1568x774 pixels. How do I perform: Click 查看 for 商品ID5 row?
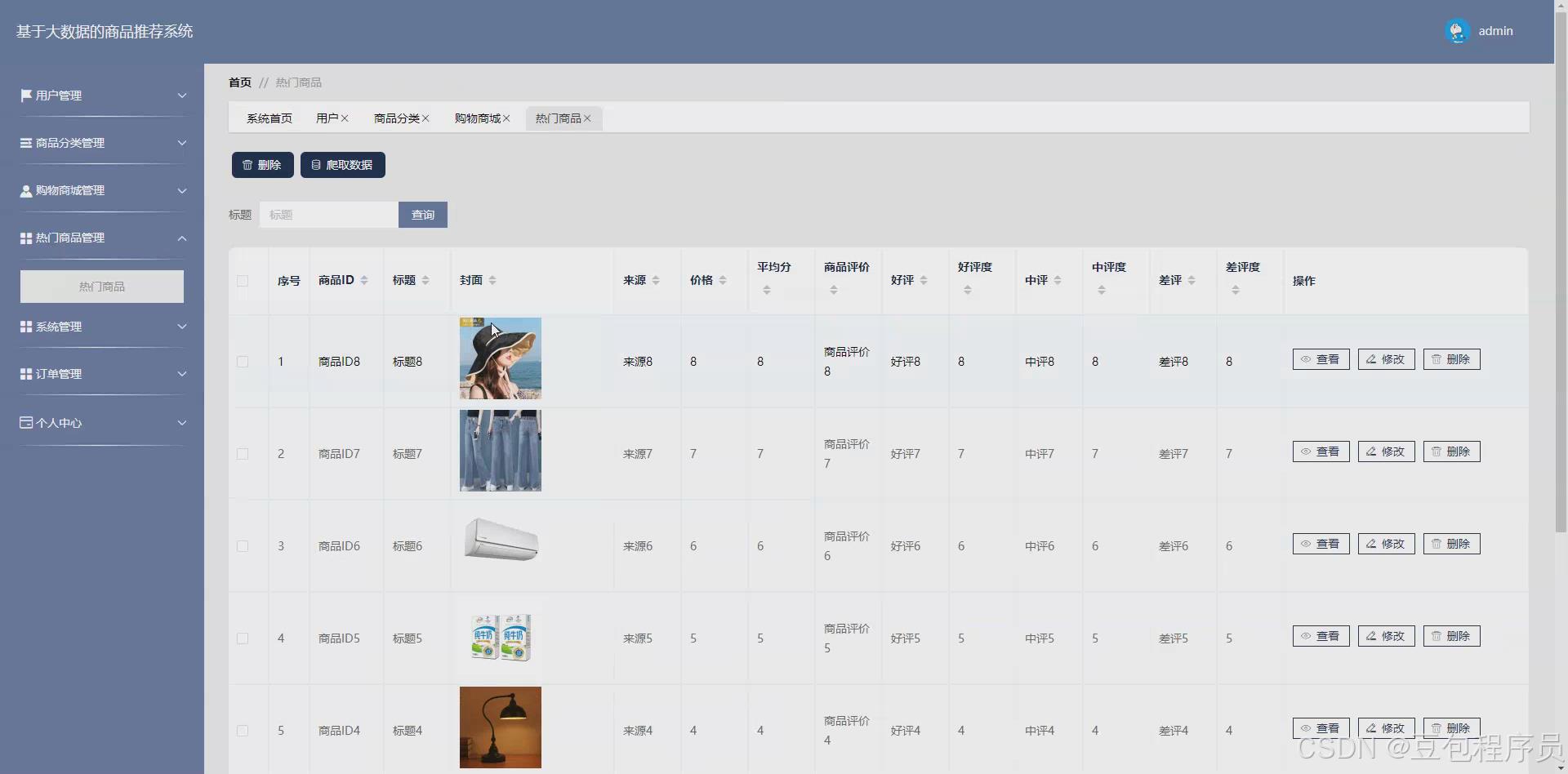click(1321, 636)
